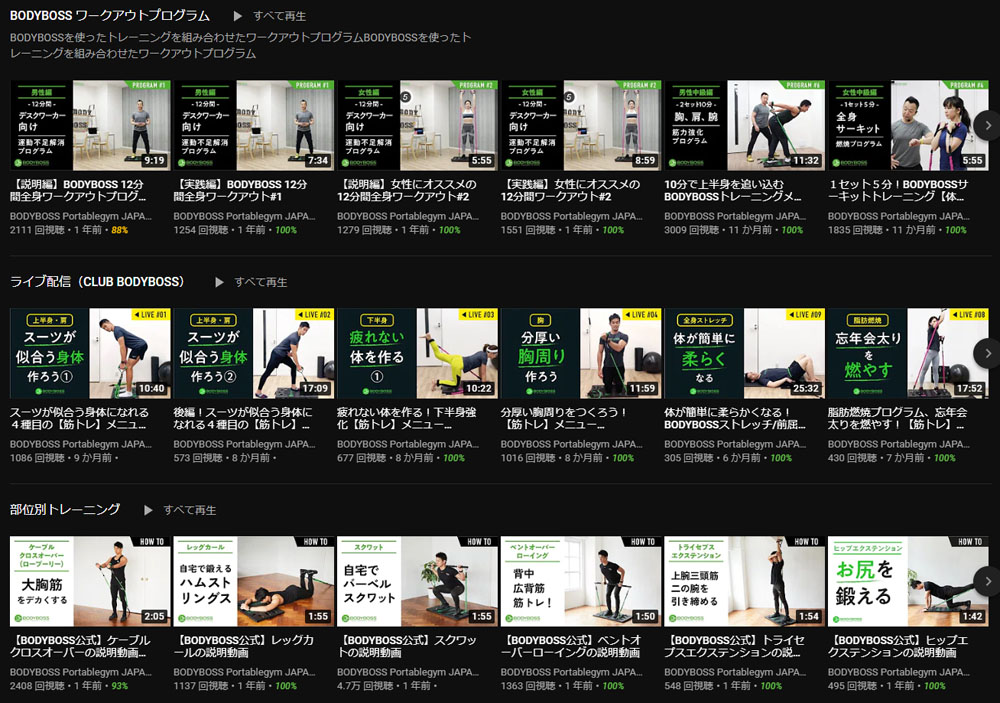Image resolution: width=1000 pixels, height=703 pixels.
Task: Open 部位別トレーニング section heading
Action: click(65, 510)
